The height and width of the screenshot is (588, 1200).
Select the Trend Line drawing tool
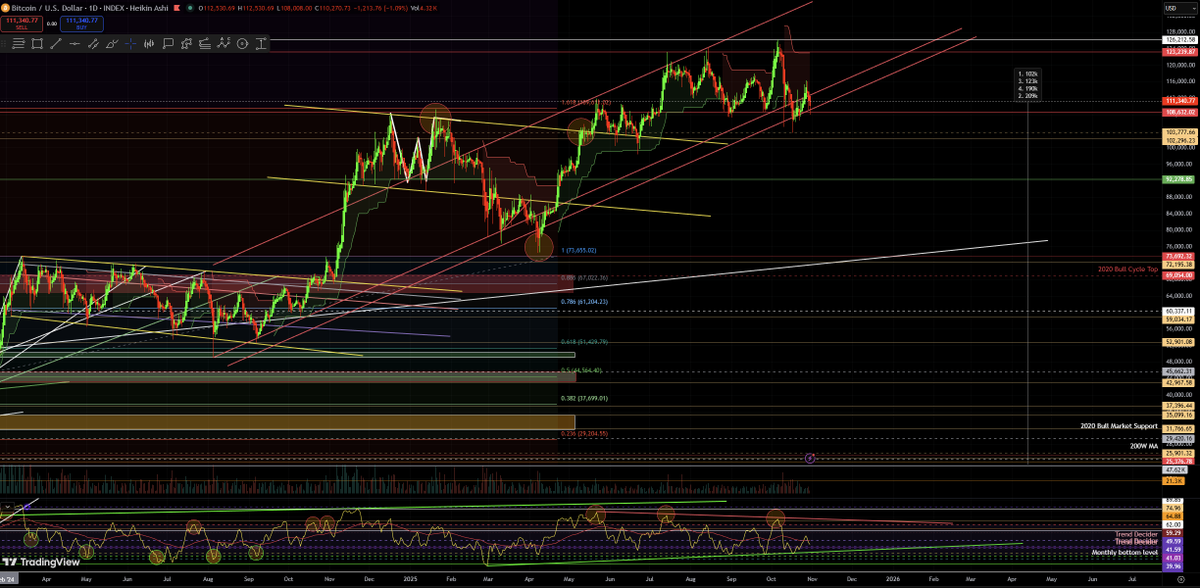pos(56,43)
